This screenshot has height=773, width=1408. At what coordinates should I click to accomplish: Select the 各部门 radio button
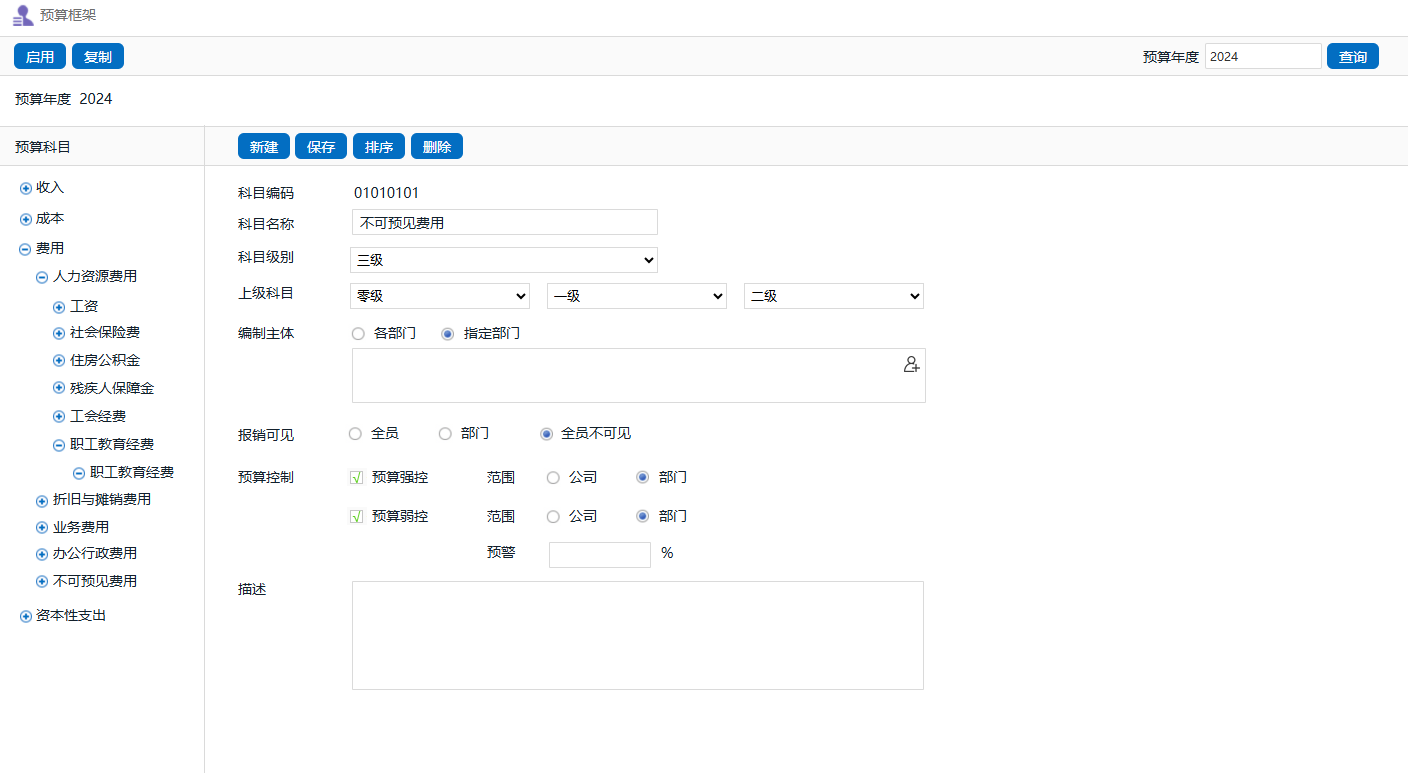(358, 334)
